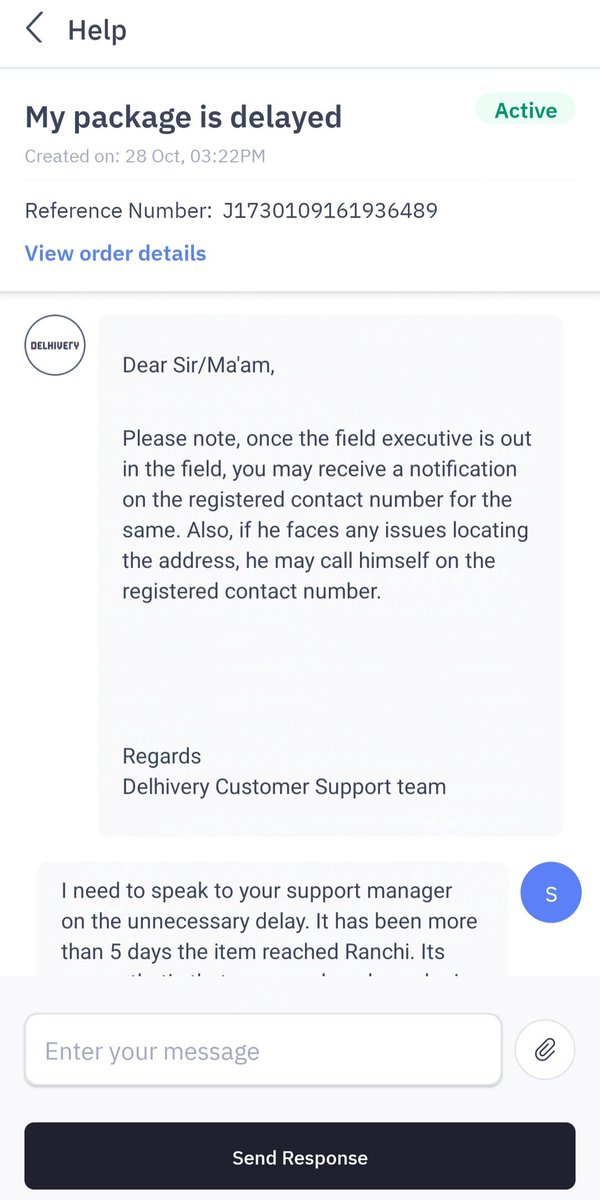Select the Dear Sir/Ma'am greeting line
The image size is (600, 1200).
click(198, 365)
